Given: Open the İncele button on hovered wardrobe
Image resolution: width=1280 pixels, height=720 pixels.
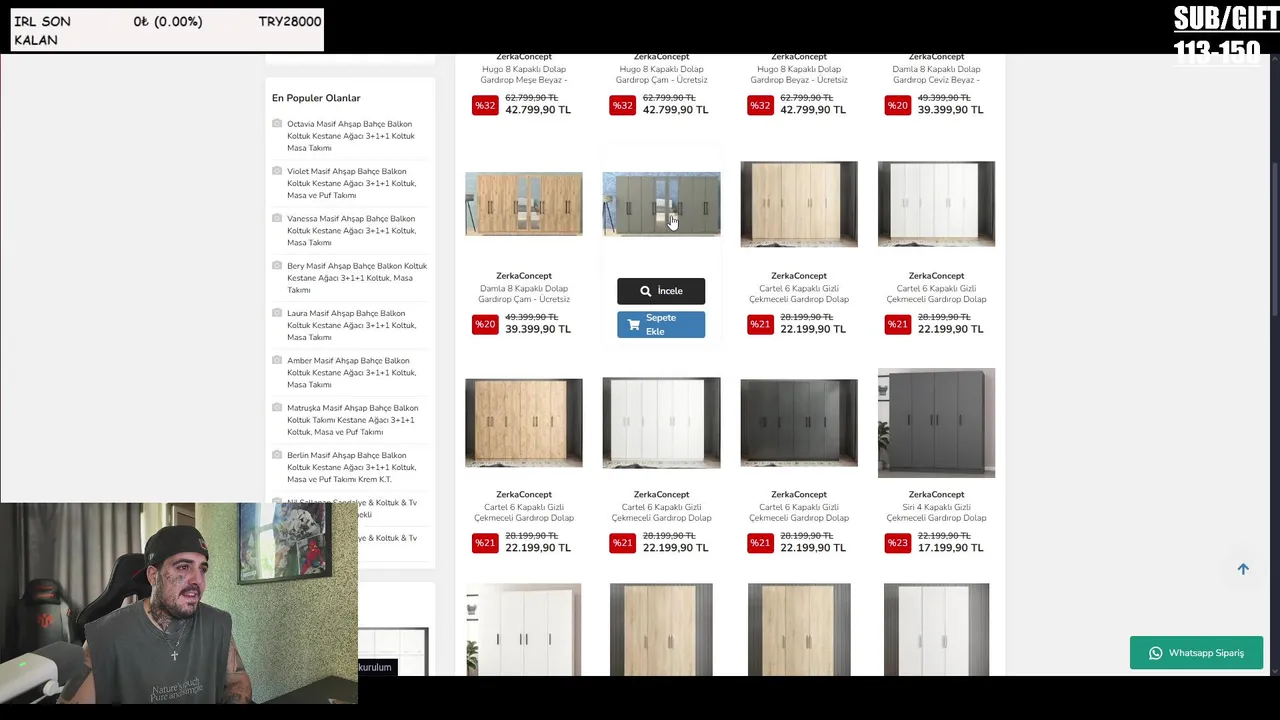Looking at the screenshot, I should [661, 291].
